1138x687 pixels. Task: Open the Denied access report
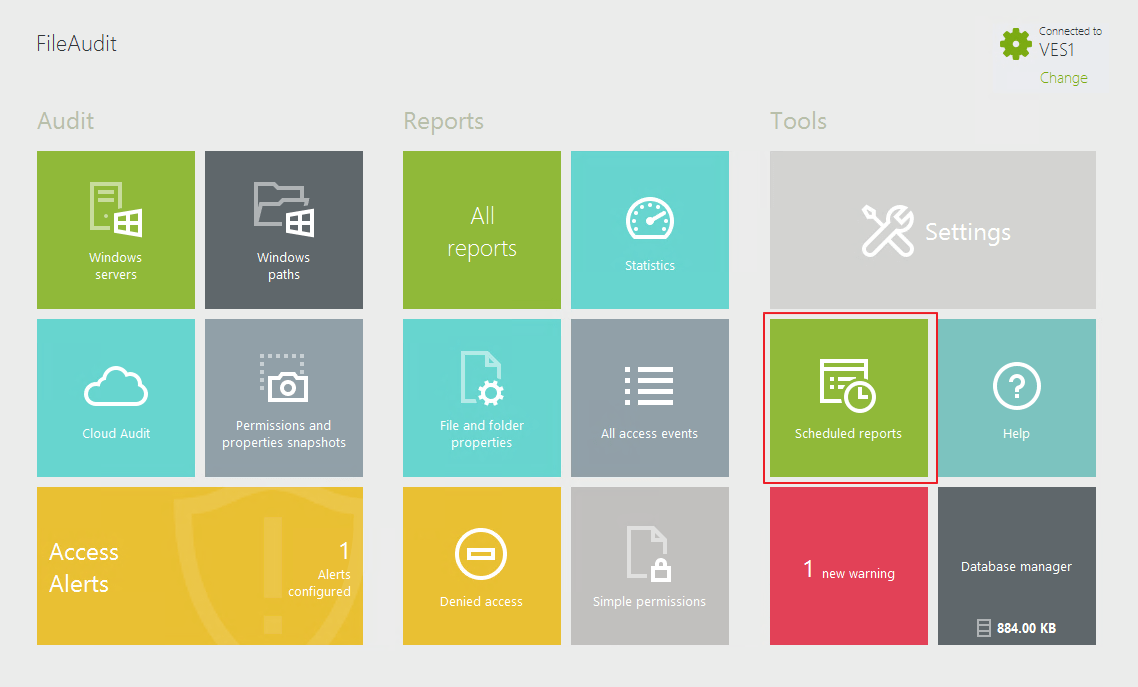pos(482,566)
